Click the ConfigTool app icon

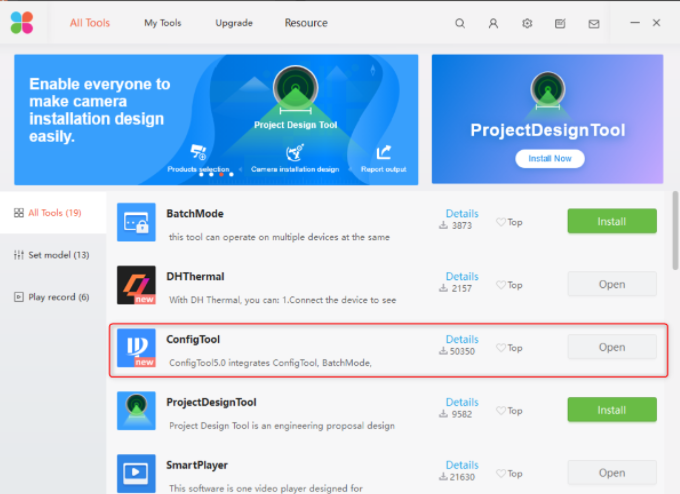(136, 347)
